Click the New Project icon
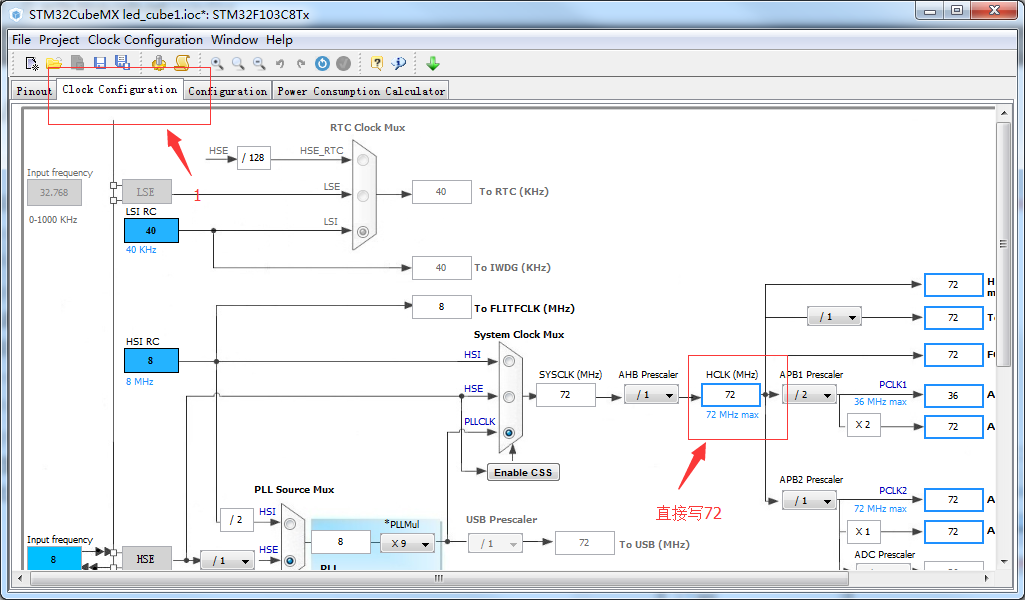This screenshot has height=600, width=1025. pyautogui.click(x=32, y=63)
